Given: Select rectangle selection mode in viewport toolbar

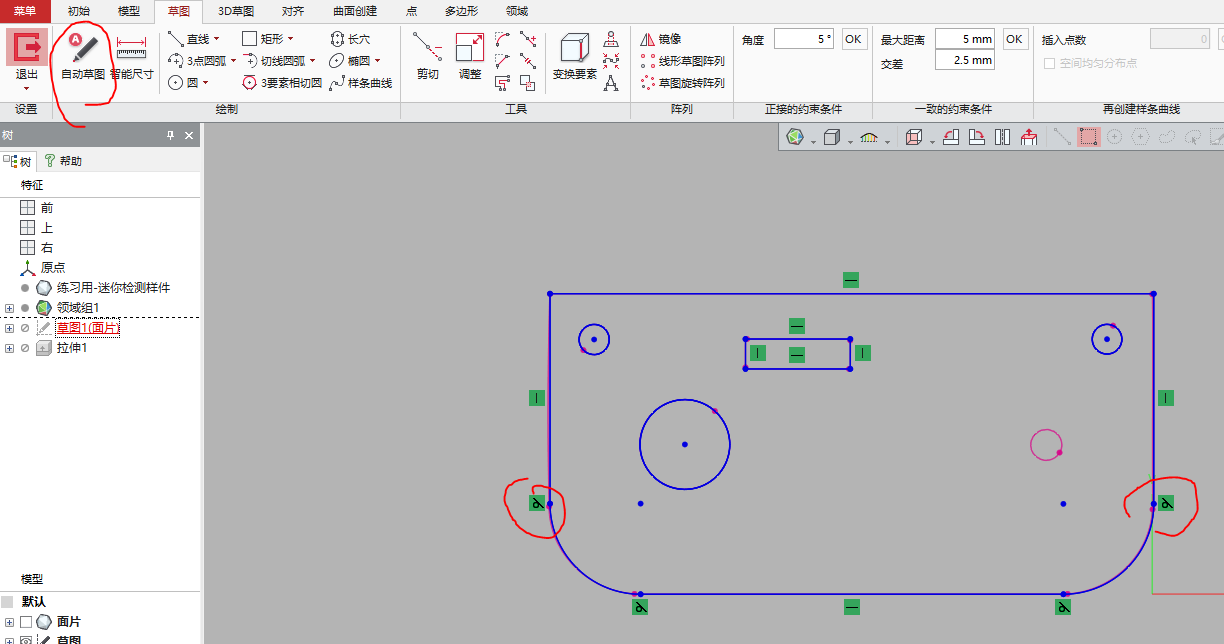Looking at the screenshot, I should tap(1088, 137).
